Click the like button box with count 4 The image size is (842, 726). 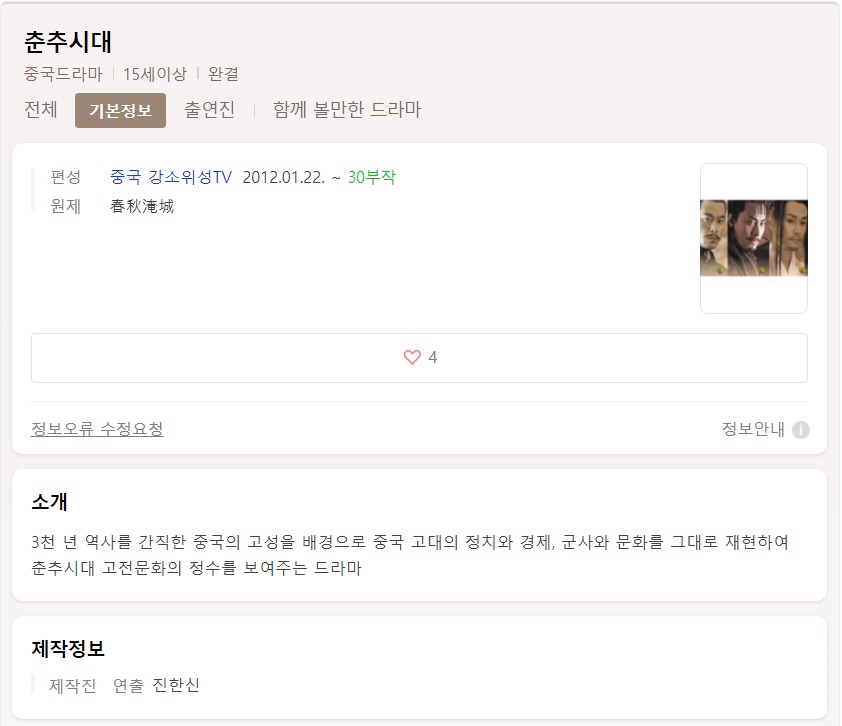[419, 358]
